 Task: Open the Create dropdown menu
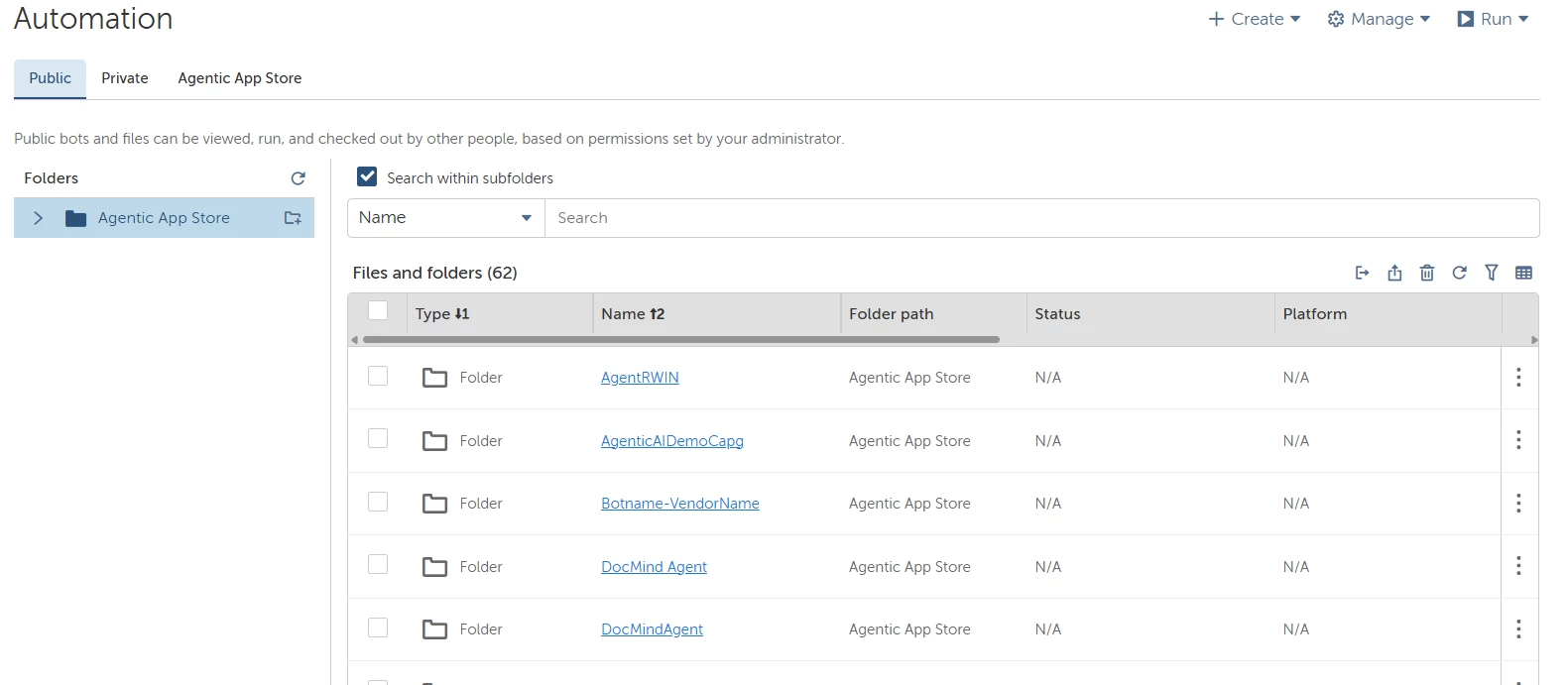click(1255, 19)
